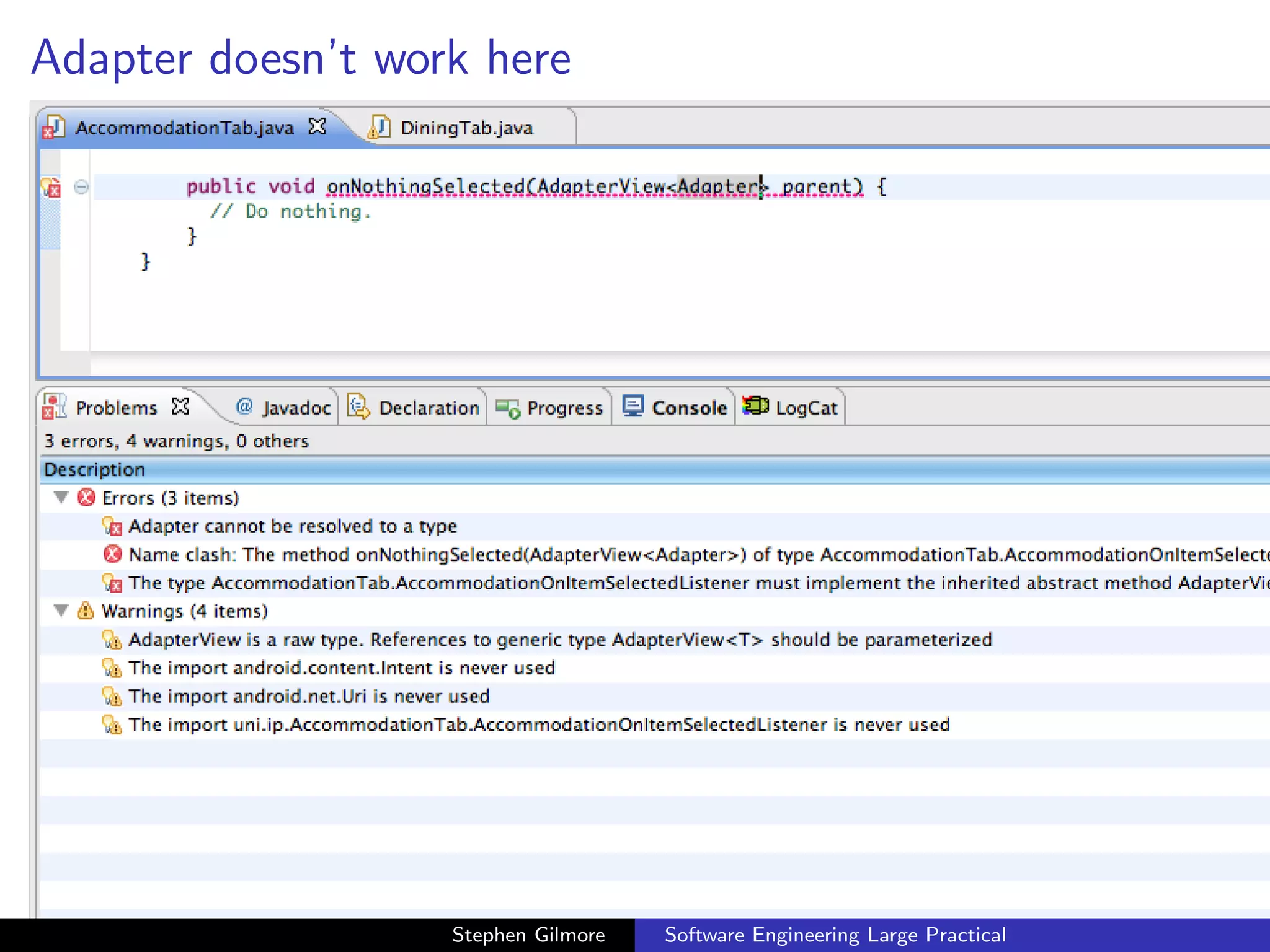
Task: Click the red error icon beside Errors group
Action: [86, 497]
